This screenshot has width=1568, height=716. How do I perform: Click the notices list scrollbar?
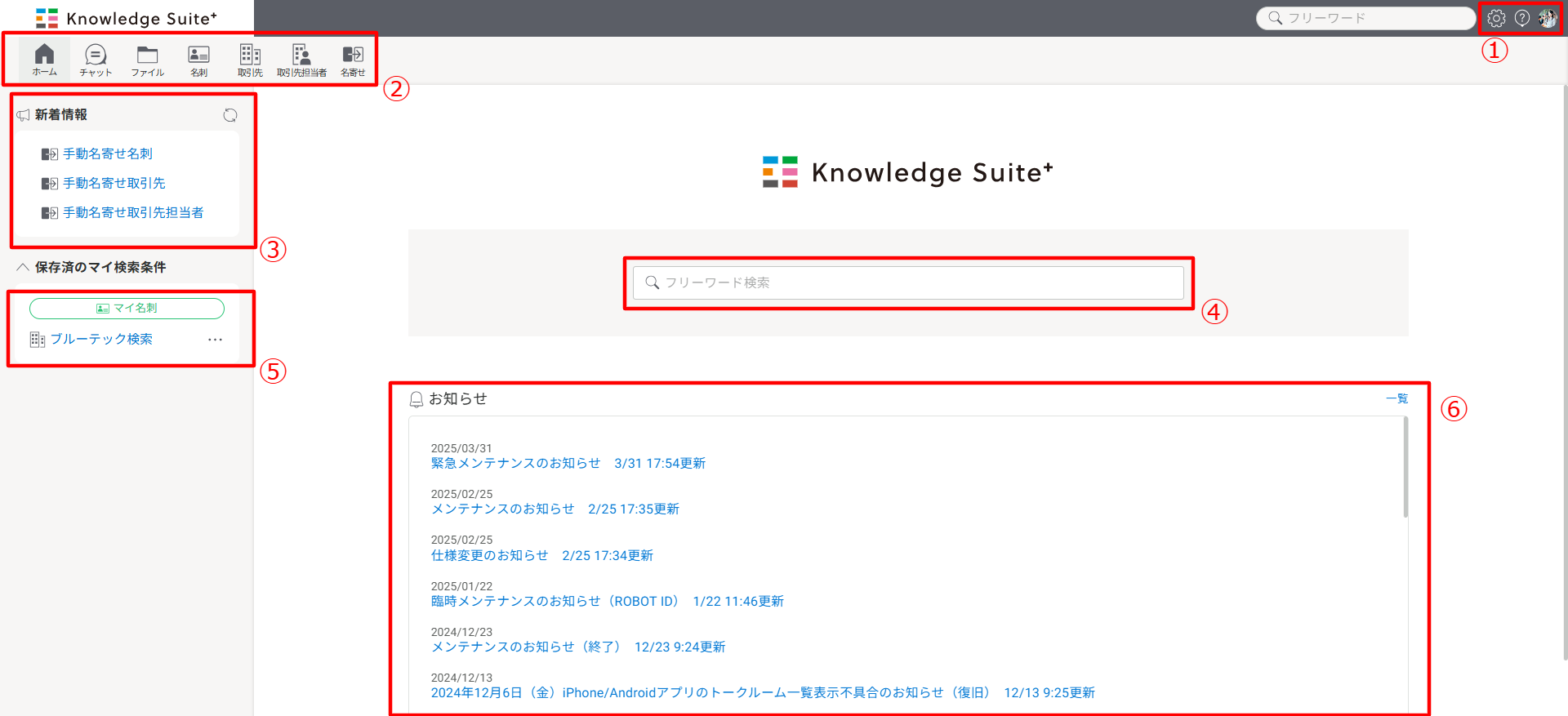(x=1405, y=467)
